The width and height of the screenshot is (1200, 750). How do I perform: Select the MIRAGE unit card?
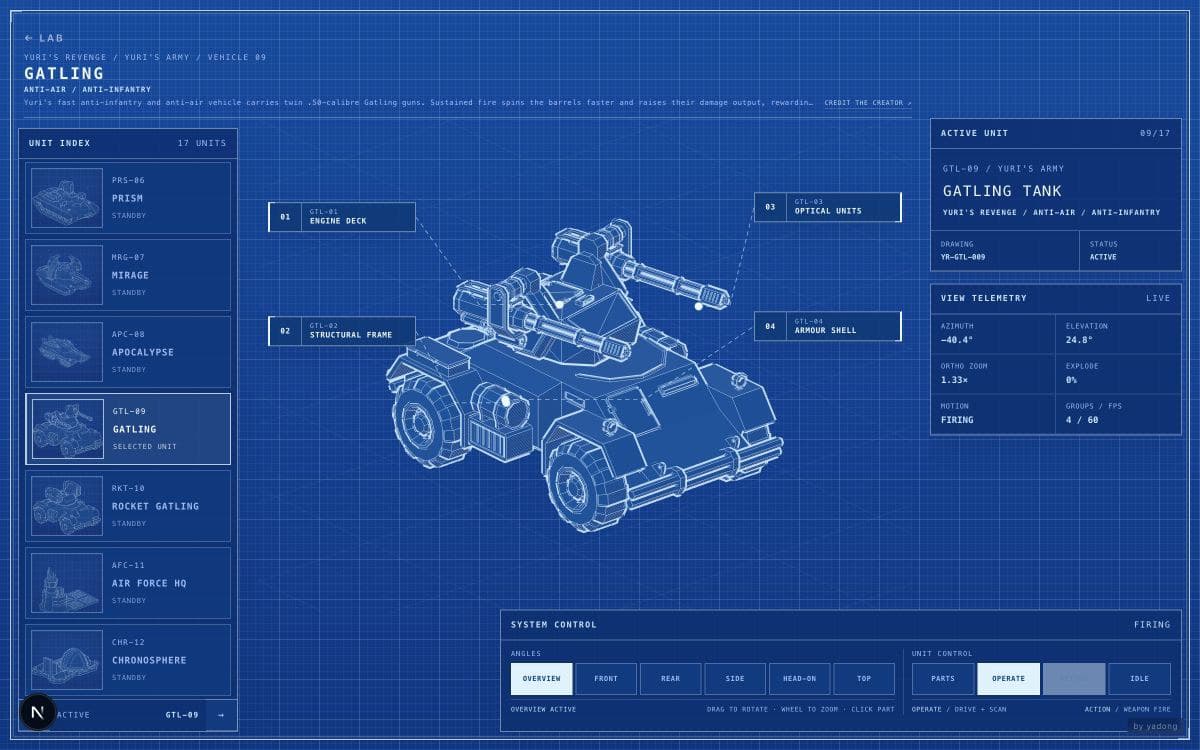128,275
